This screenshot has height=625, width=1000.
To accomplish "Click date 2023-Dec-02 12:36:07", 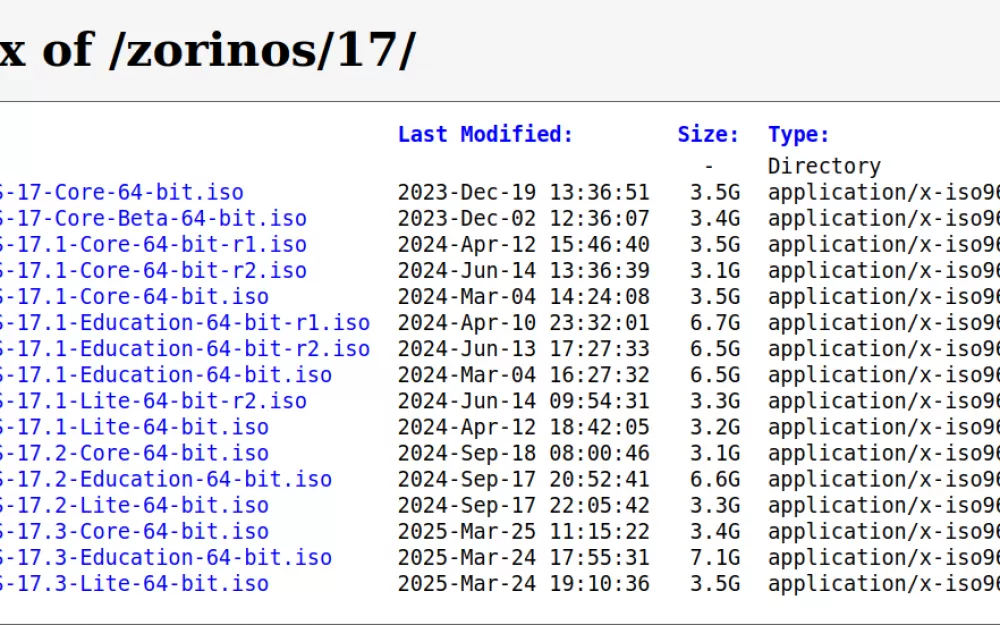I will (524, 218).
